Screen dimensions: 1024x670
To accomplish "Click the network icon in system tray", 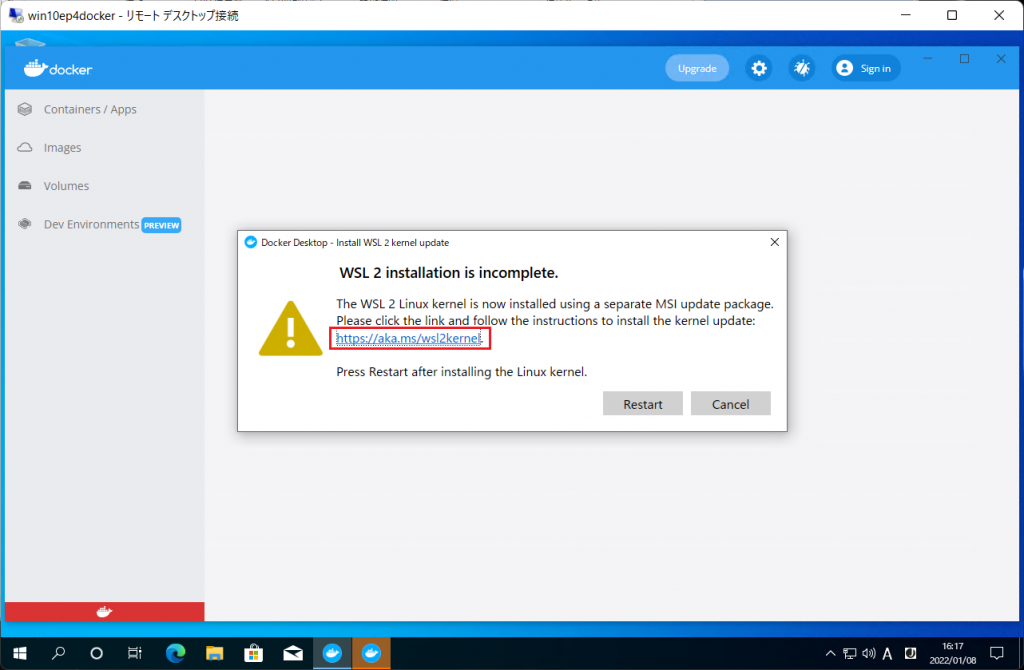I will click(x=849, y=653).
